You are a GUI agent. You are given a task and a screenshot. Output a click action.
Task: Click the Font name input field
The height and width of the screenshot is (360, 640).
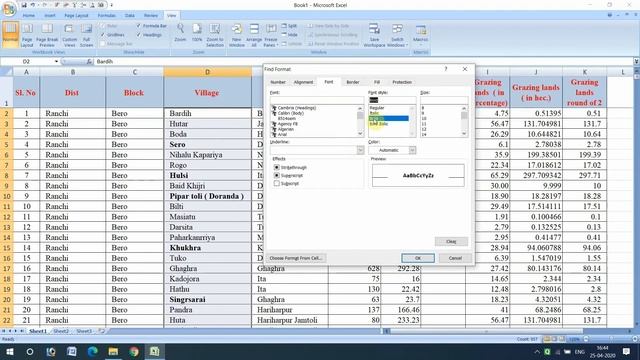(x=317, y=100)
